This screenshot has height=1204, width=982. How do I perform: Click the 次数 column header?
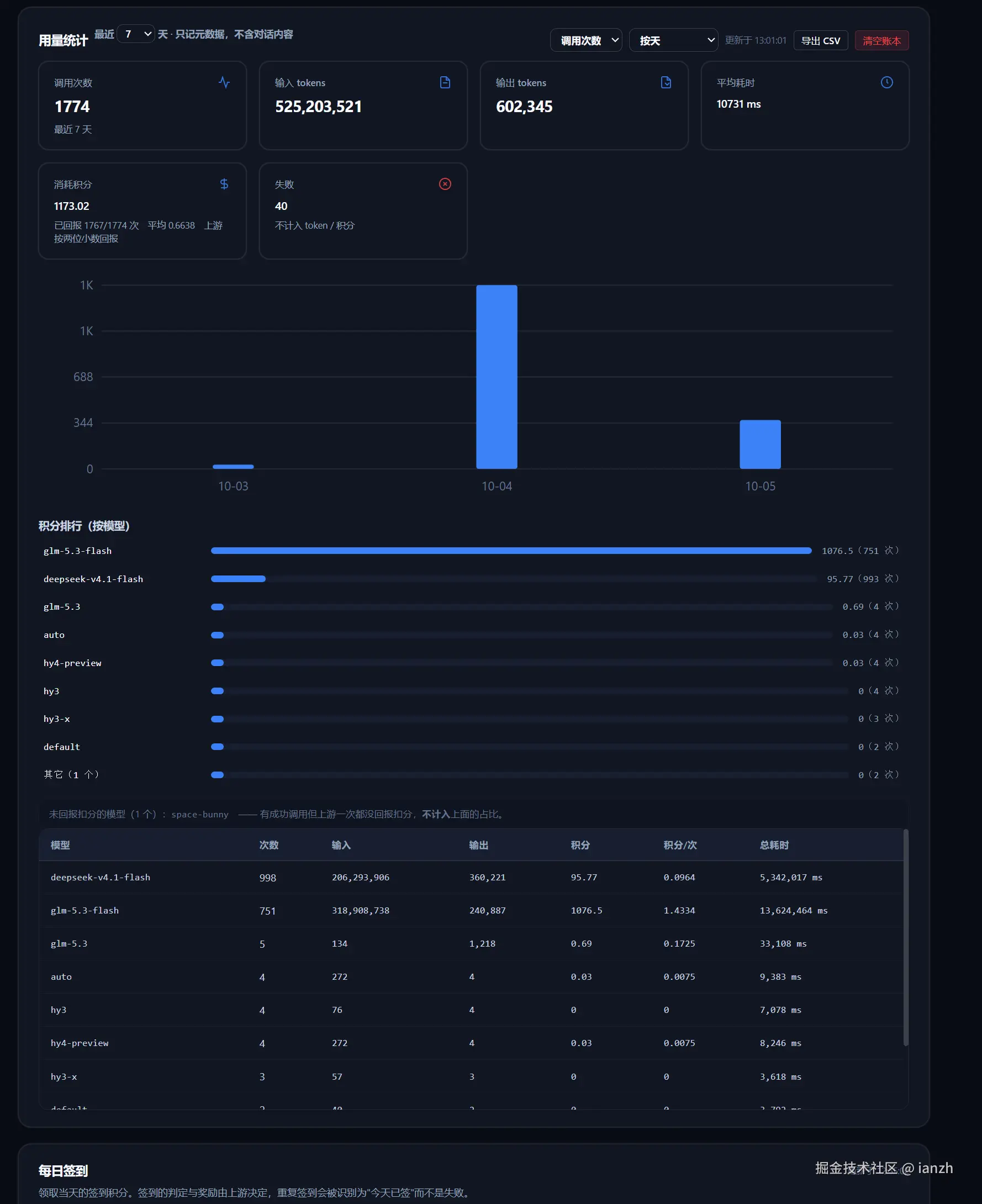tap(268, 845)
